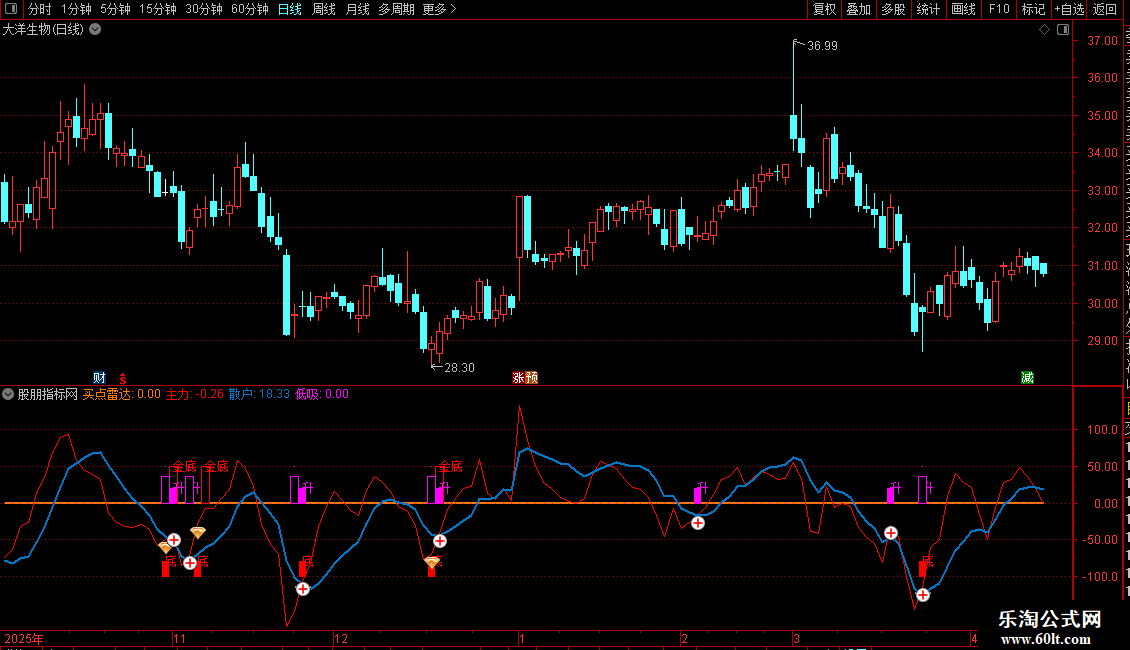Click the red S marker under chart

coord(123,378)
